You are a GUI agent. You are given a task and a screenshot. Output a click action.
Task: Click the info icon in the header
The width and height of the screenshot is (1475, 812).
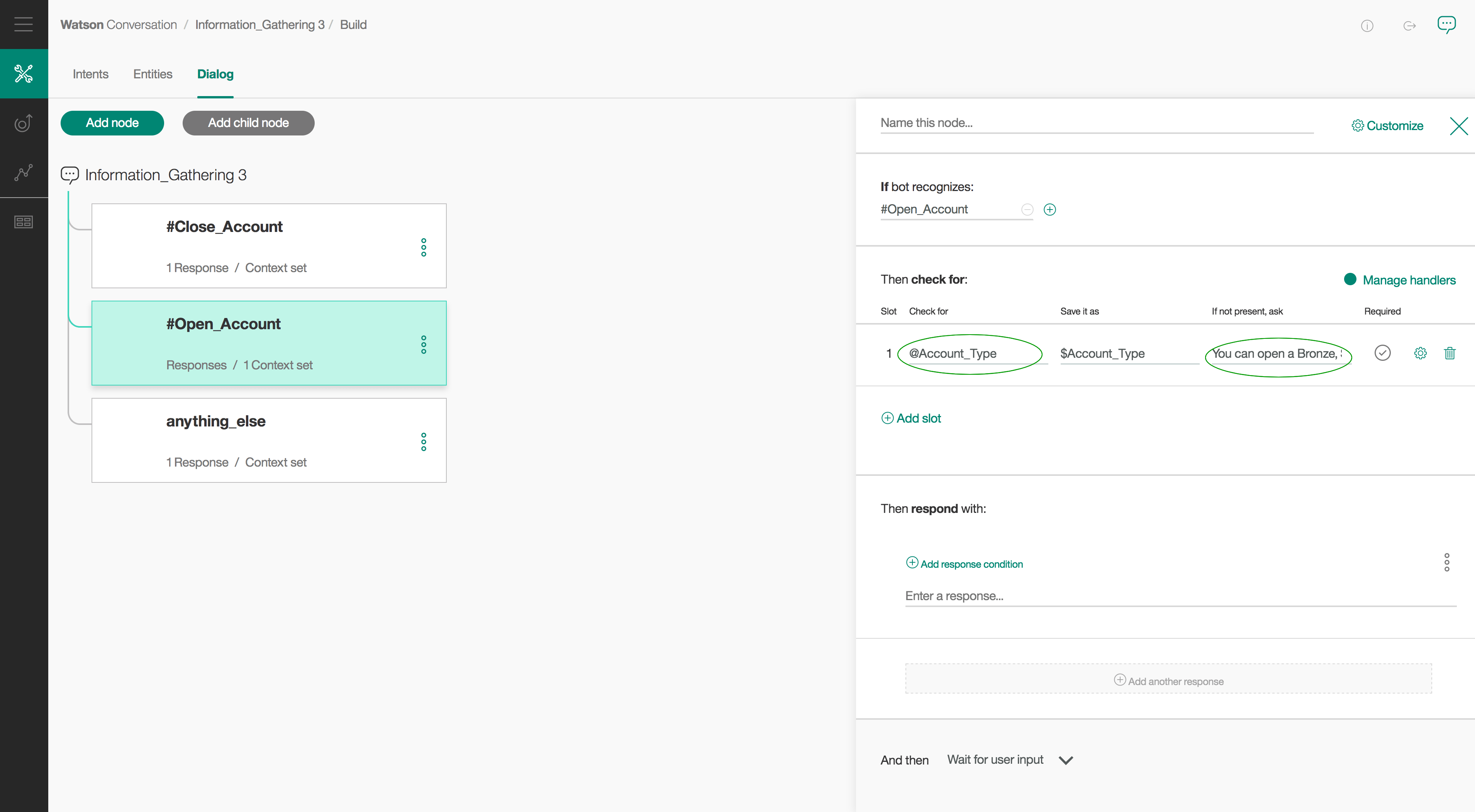click(1367, 26)
